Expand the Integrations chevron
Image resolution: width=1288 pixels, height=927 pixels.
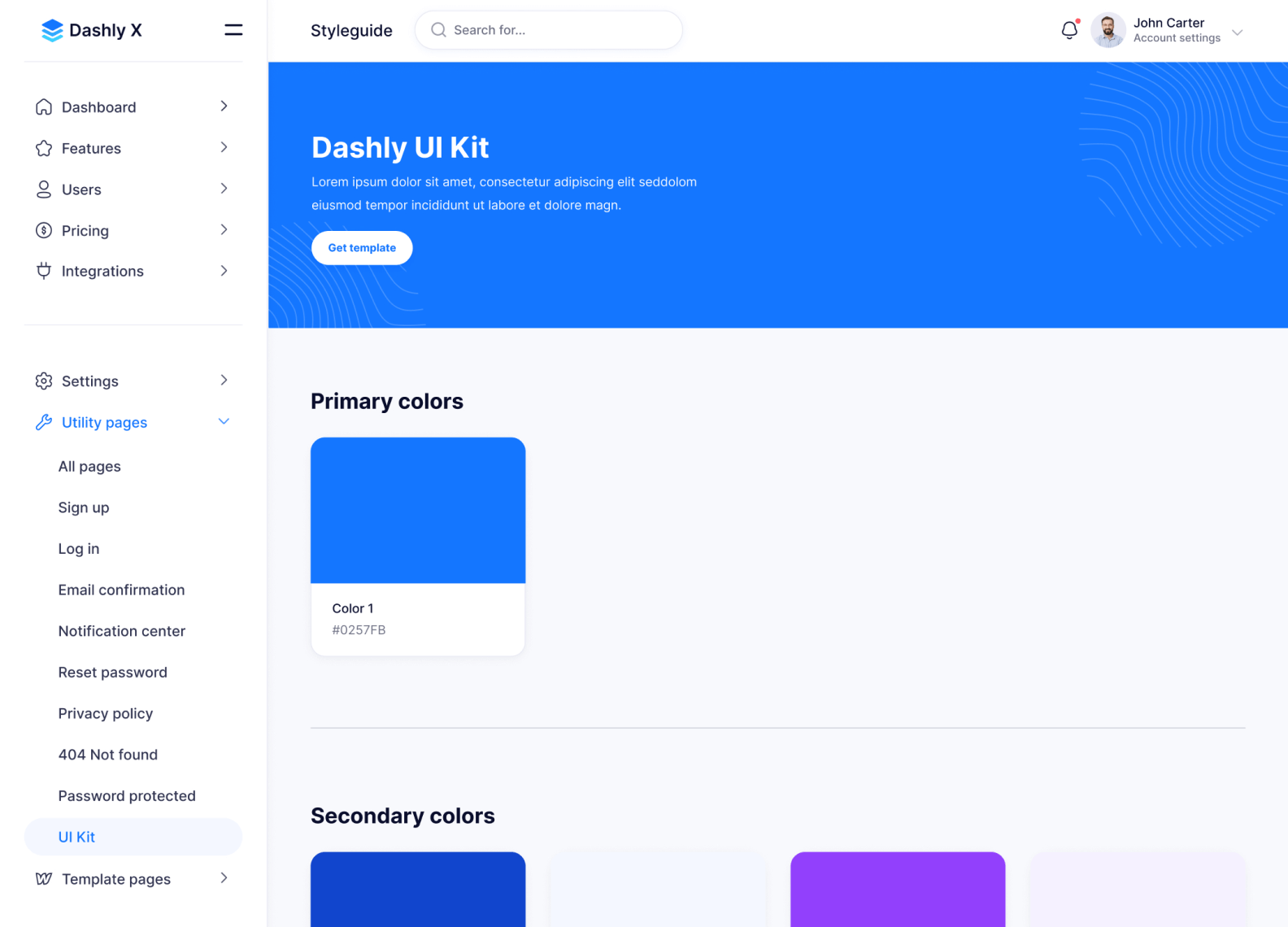224,271
